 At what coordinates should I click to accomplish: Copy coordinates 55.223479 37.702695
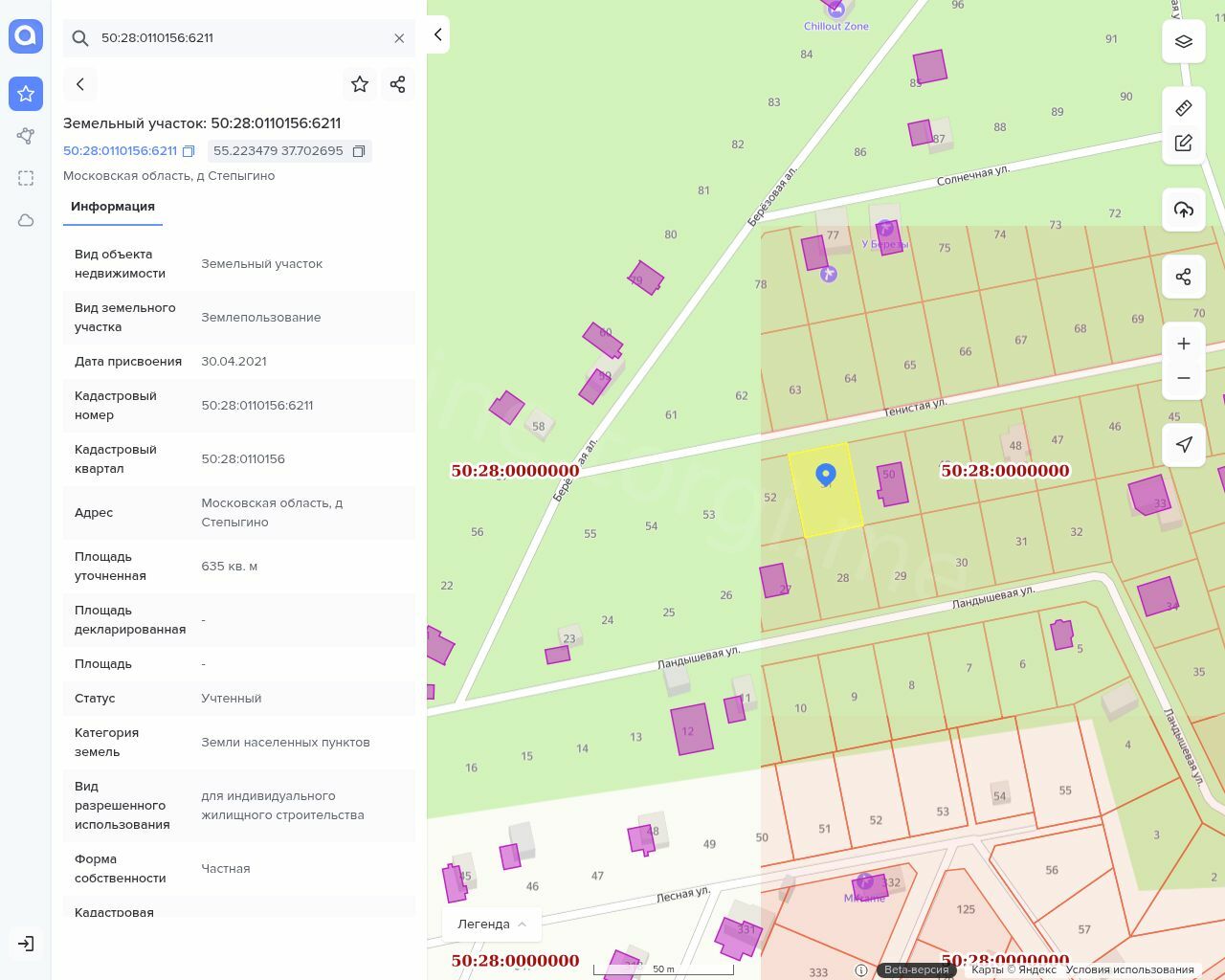(x=359, y=151)
